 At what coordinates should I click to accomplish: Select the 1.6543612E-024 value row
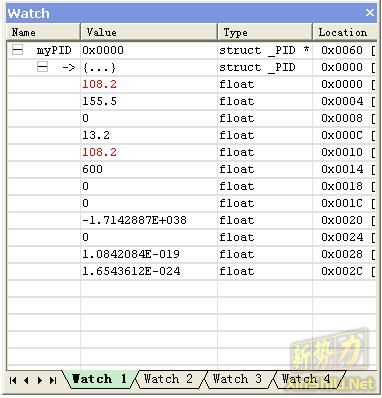point(191,271)
